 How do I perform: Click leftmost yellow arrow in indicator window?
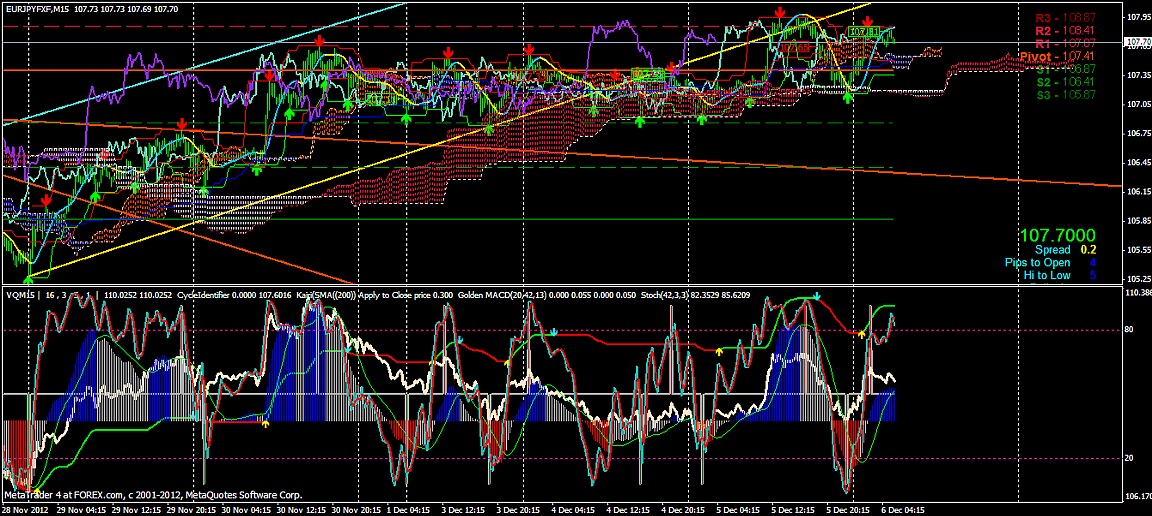click(x=266, y=424)
